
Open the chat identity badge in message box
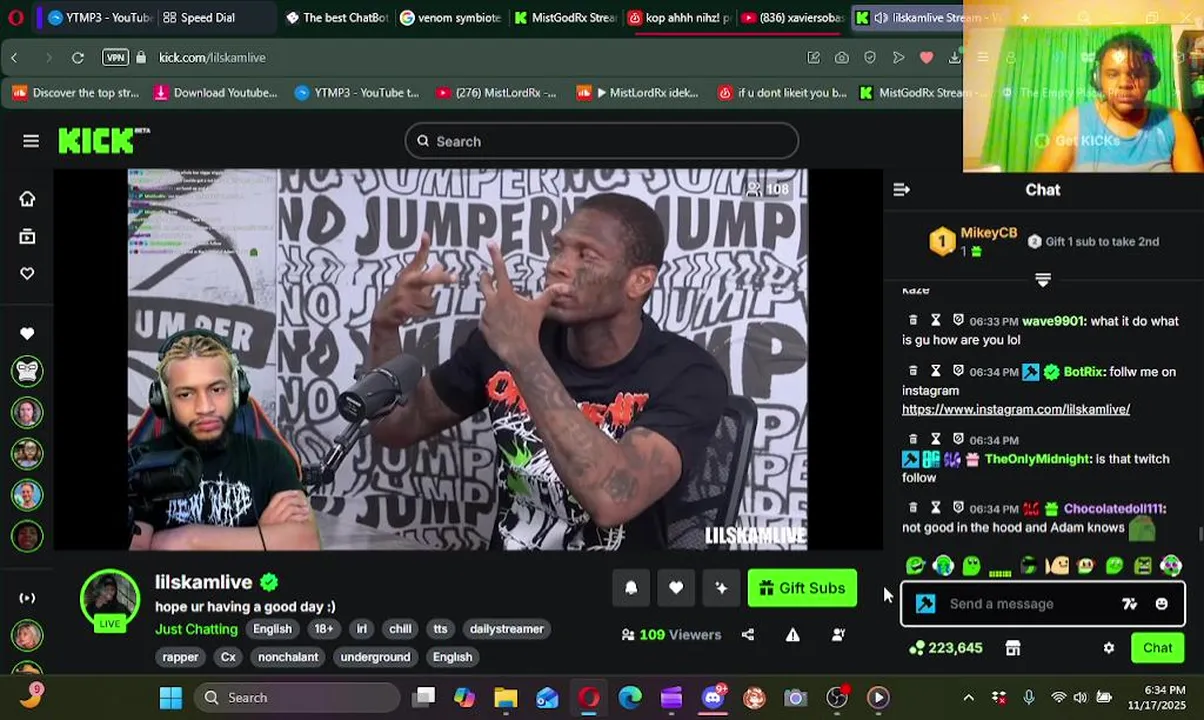[926, 604]
